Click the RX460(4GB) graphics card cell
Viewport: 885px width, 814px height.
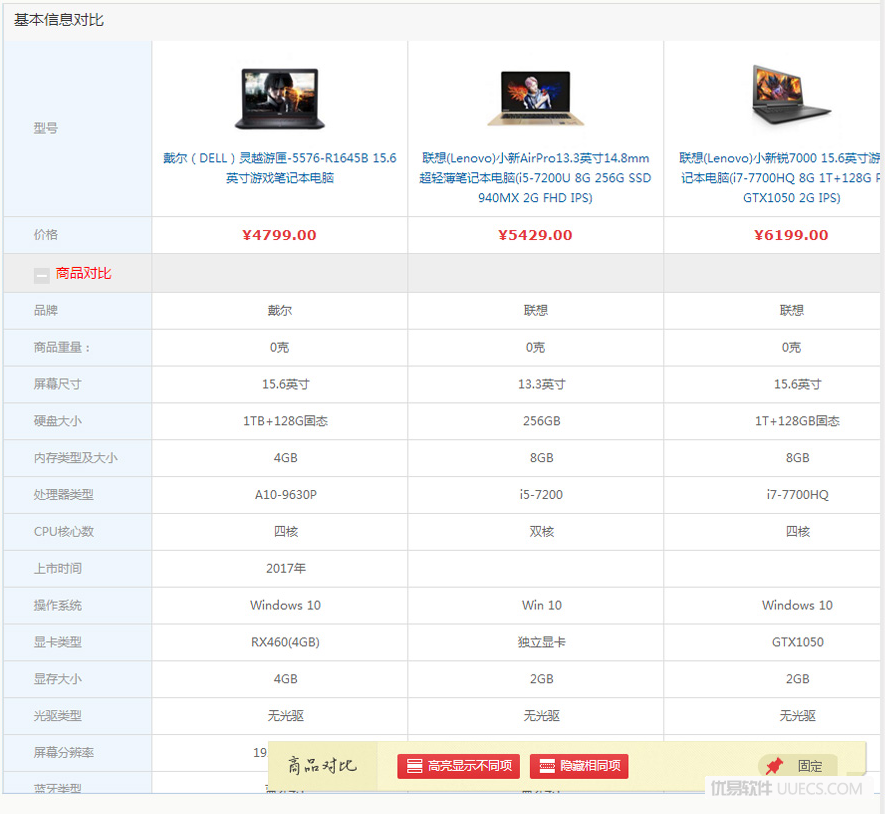click(285, 642)
